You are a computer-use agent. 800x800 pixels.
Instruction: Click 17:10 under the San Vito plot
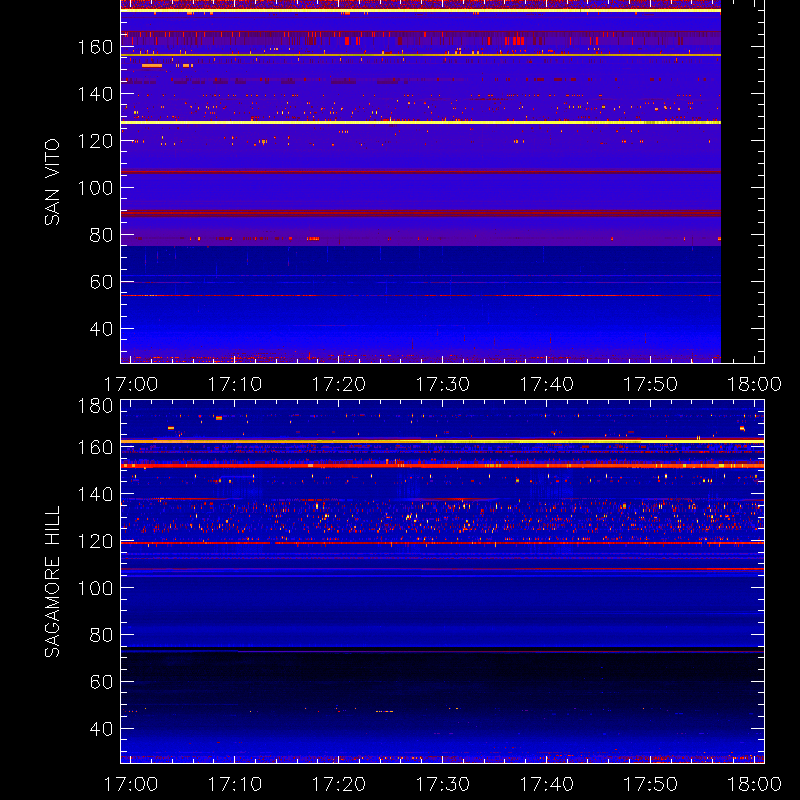(235, 384)
